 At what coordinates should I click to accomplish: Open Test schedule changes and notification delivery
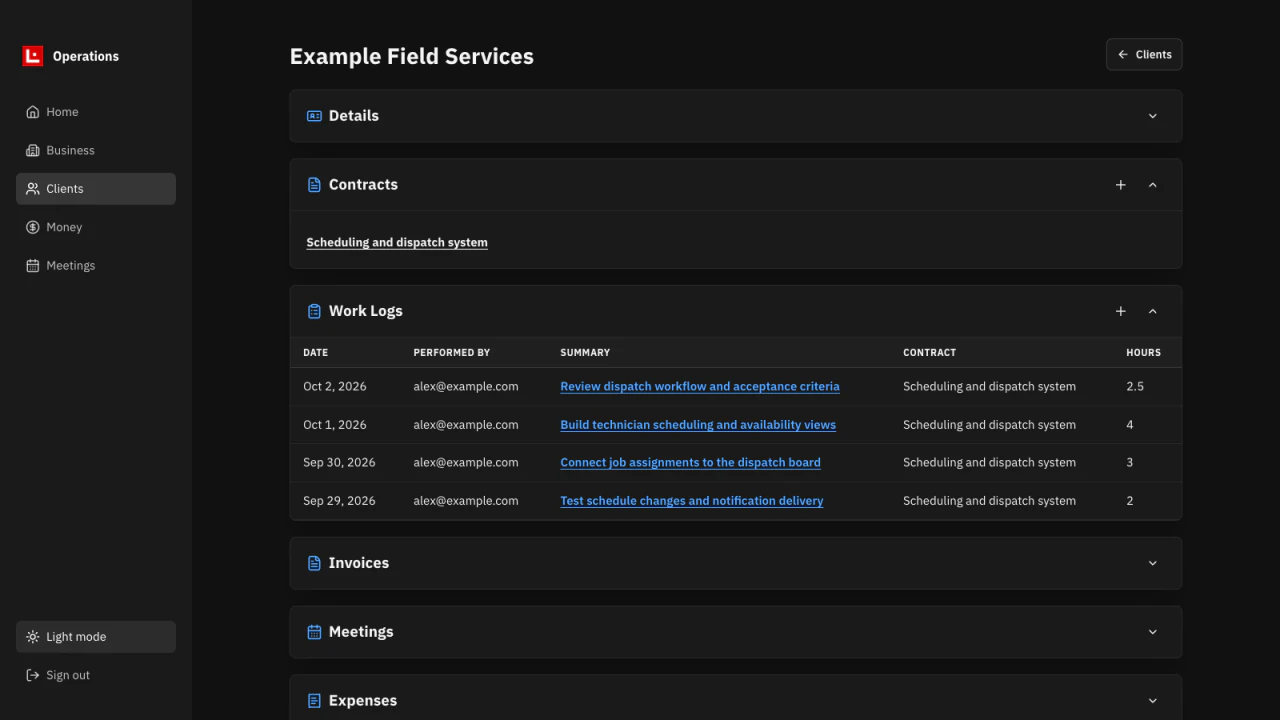tap(692, 501)
